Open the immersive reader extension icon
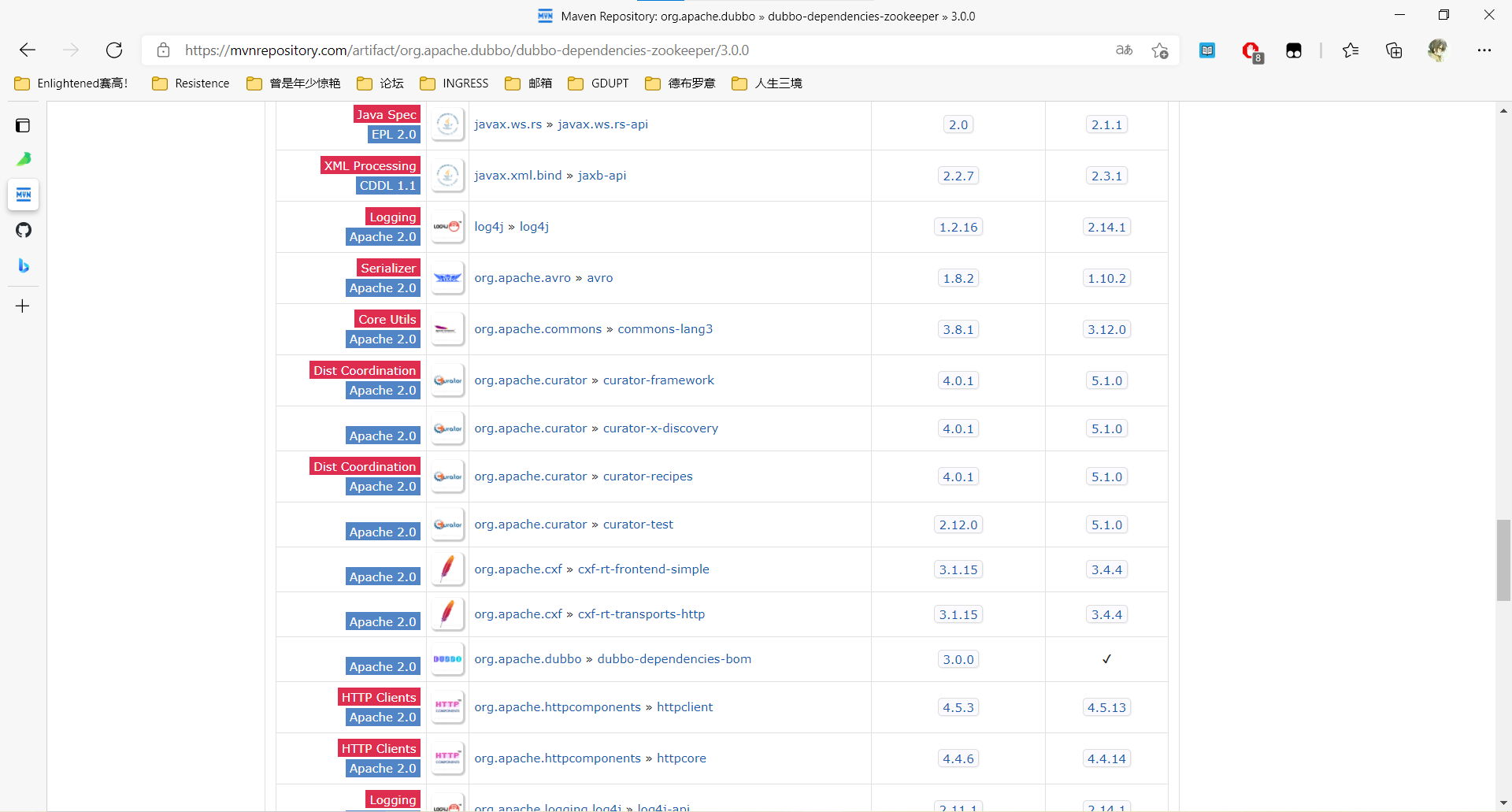Image resolution: width=1512 pixels, height=812 pixels. pos(1207,50)
